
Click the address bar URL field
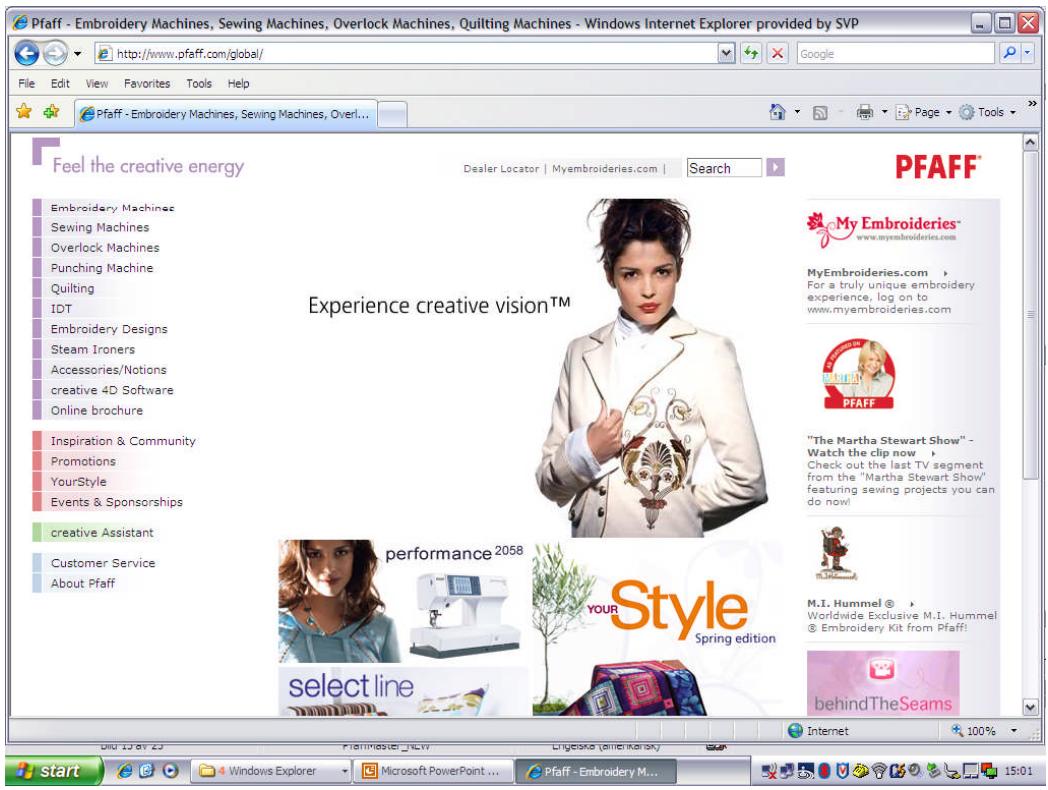click(405, 53)
